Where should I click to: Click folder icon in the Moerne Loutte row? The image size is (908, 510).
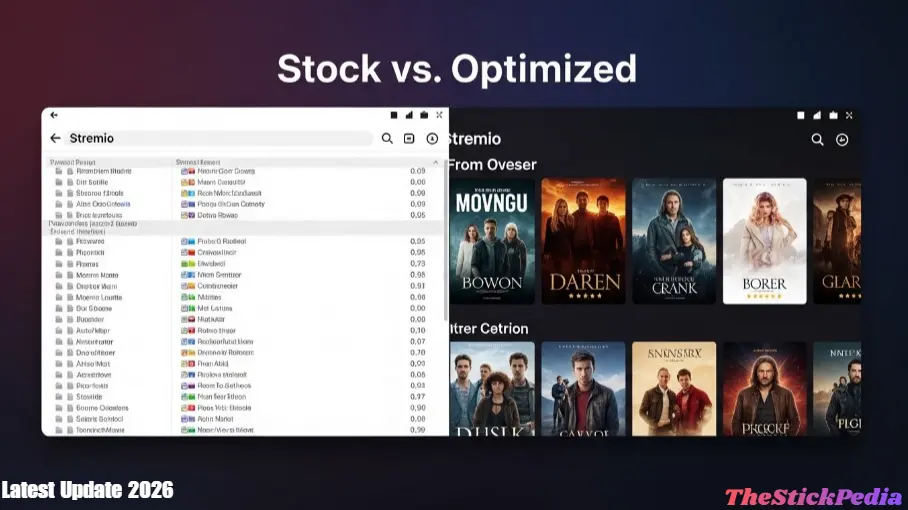58,298
